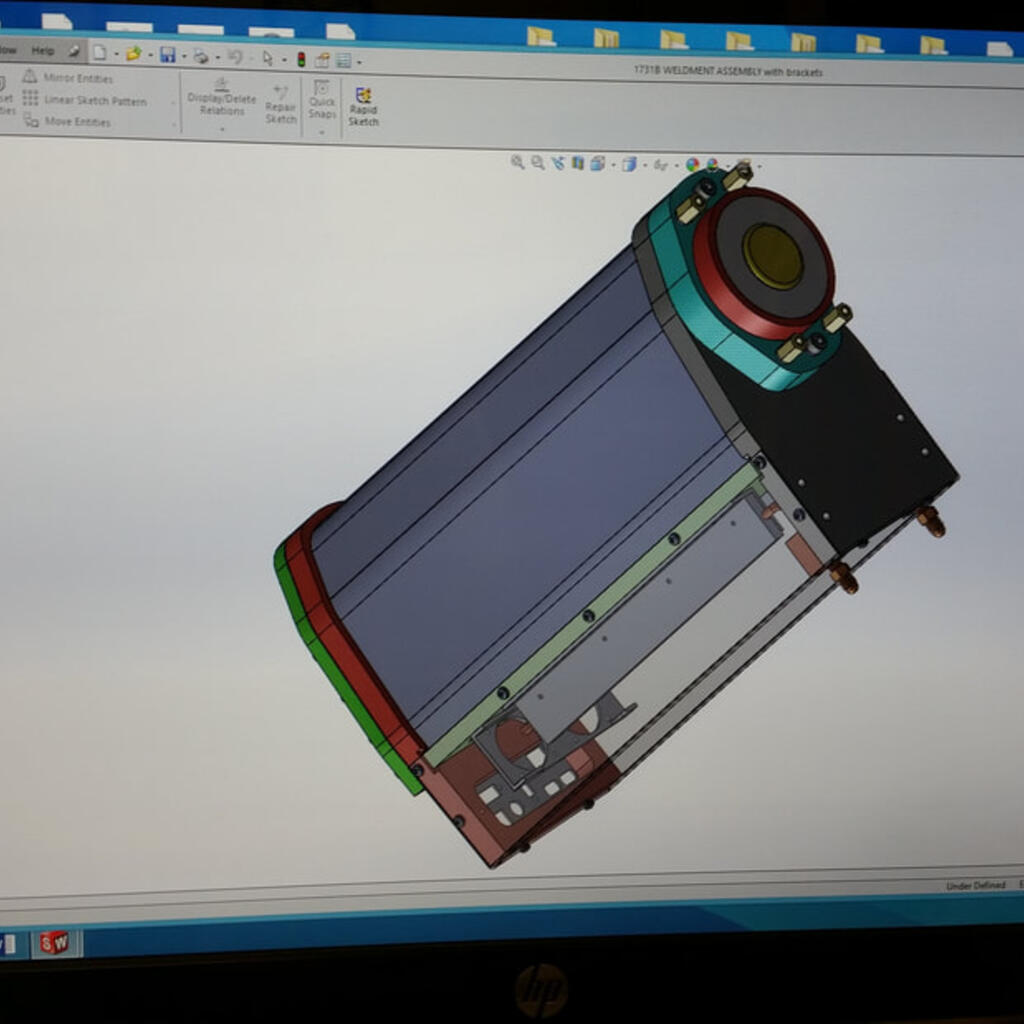1024x1024 pixels.
Task: Expand the Save dropdown arrow
Action: click(x=184, y=57)
